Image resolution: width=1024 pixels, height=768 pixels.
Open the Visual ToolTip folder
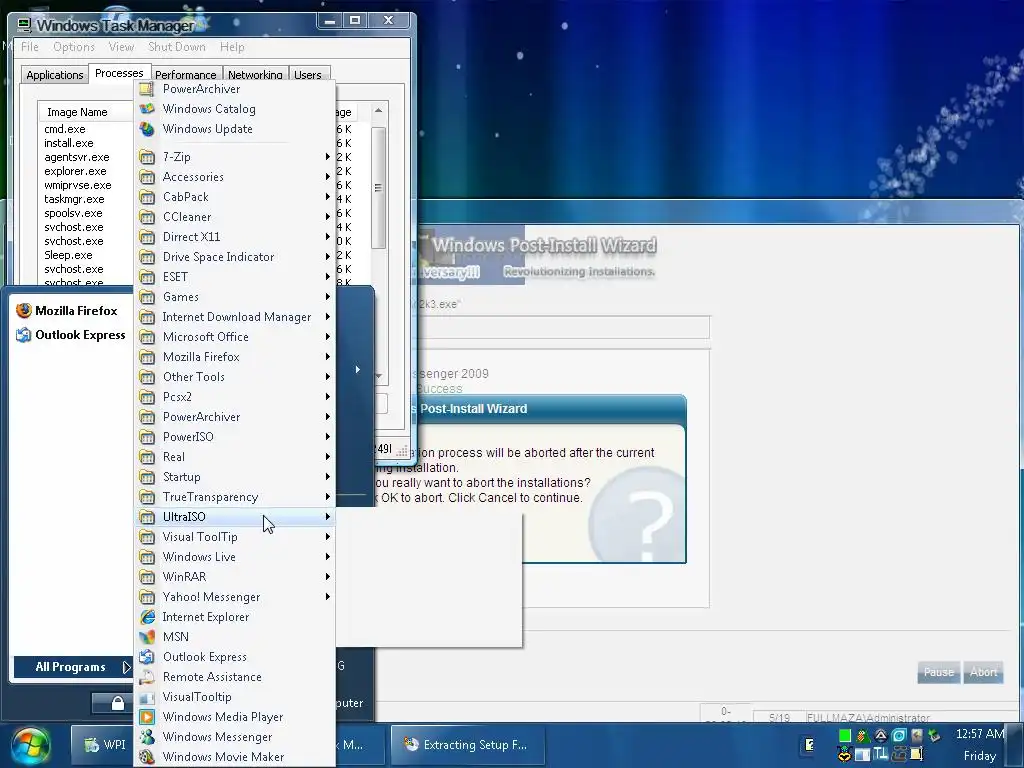tap(235, 537)
